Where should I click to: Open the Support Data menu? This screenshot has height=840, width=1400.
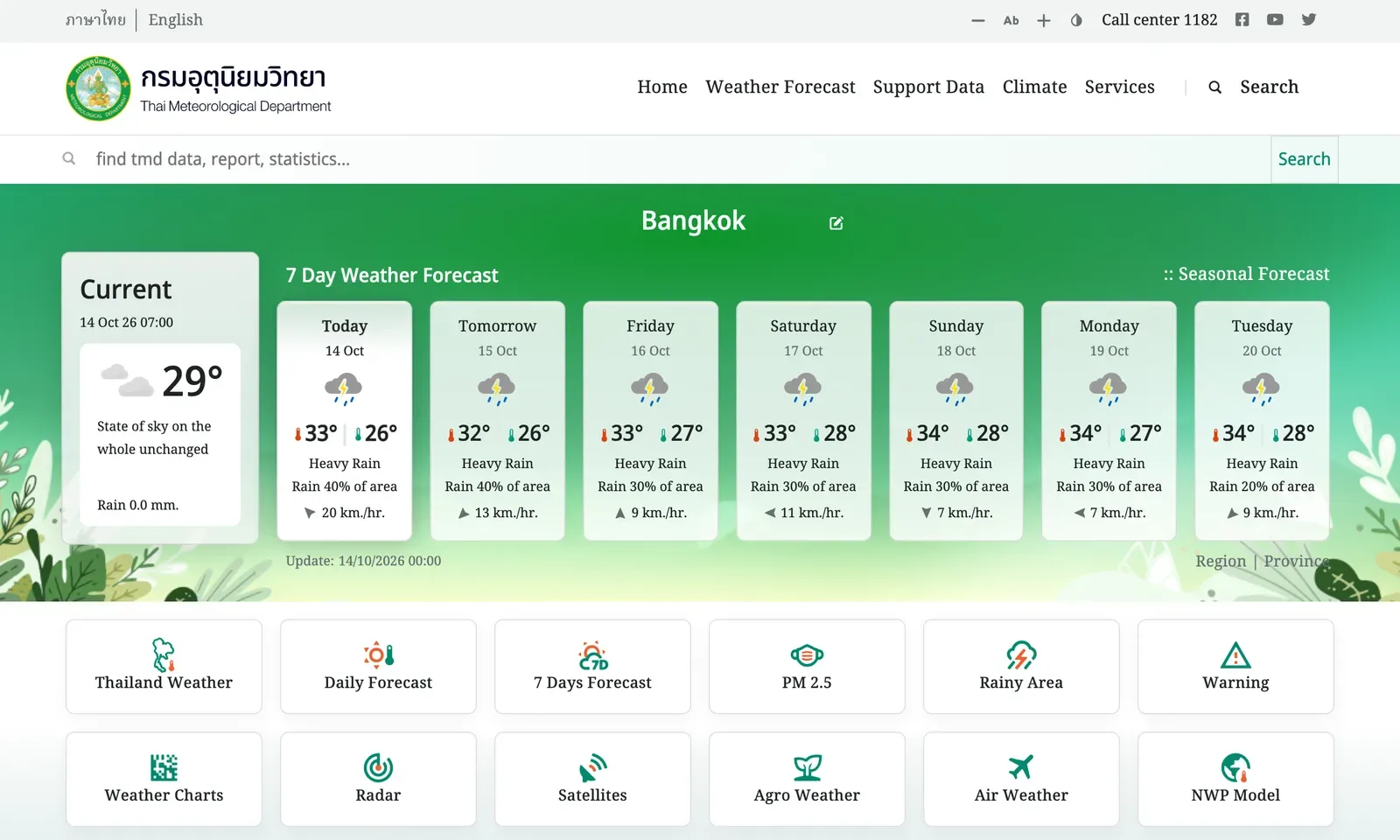(x=928, y=87)
